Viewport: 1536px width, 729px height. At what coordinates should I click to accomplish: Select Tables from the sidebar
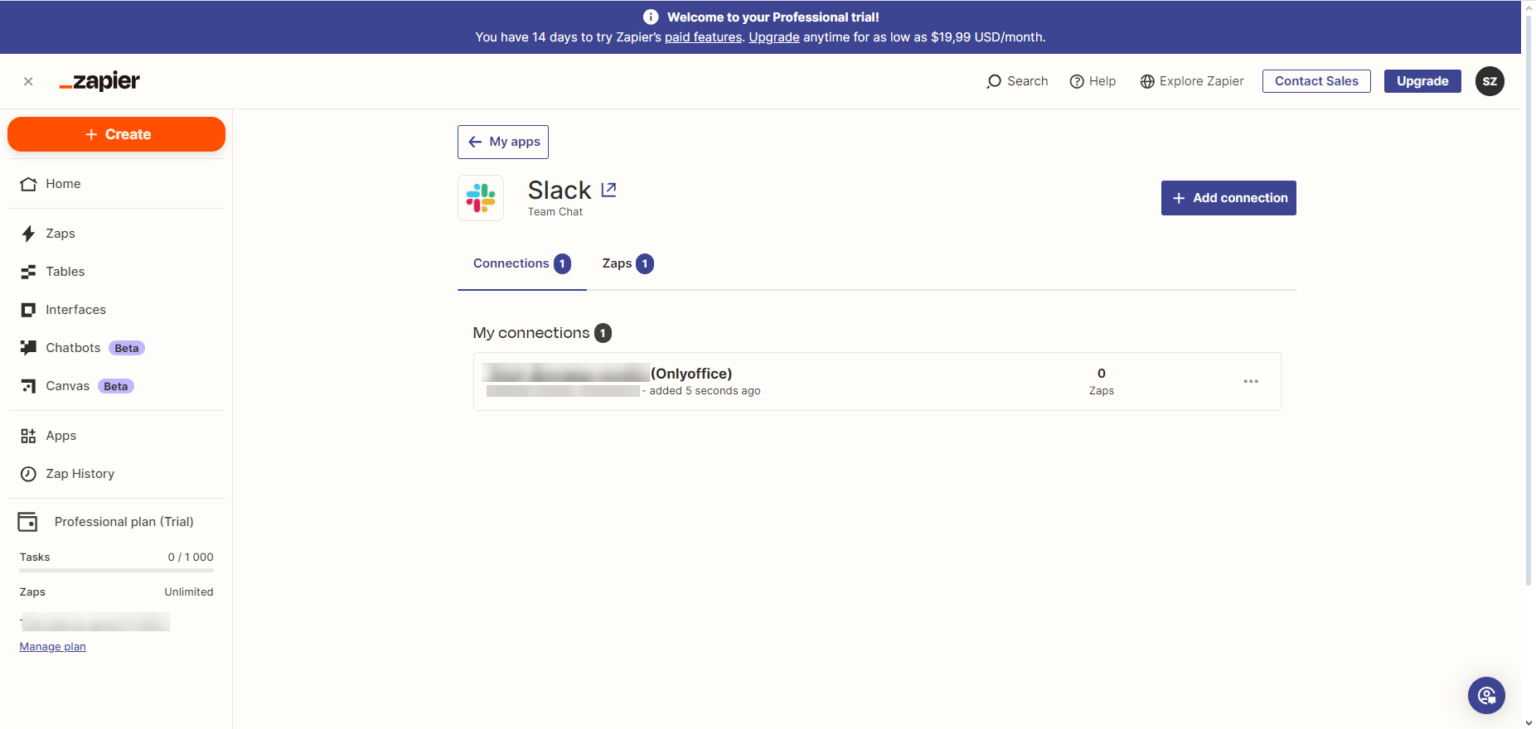point(65,271)
